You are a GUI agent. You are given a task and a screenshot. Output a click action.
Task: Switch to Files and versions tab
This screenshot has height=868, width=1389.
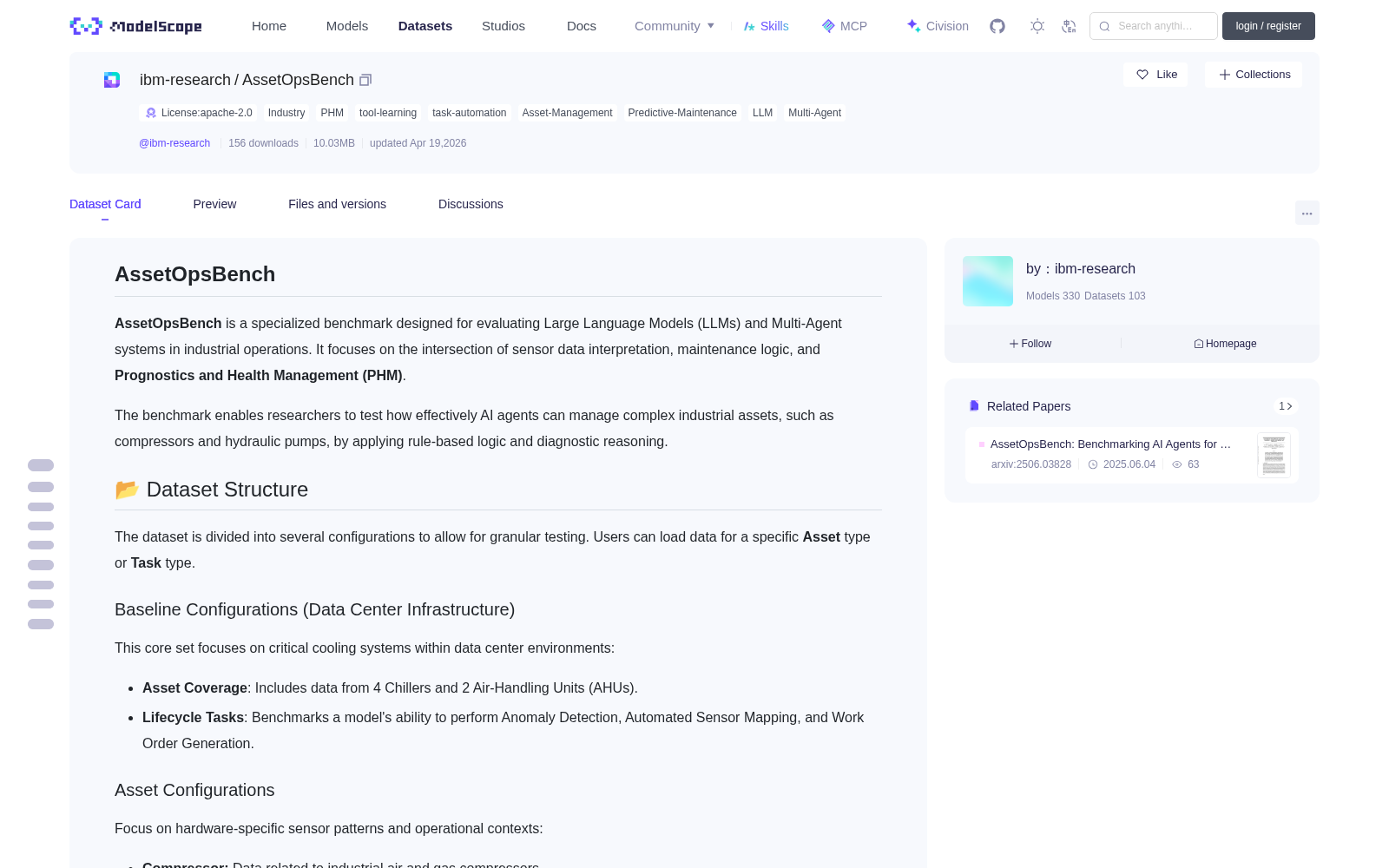click(x=337, y=204)
